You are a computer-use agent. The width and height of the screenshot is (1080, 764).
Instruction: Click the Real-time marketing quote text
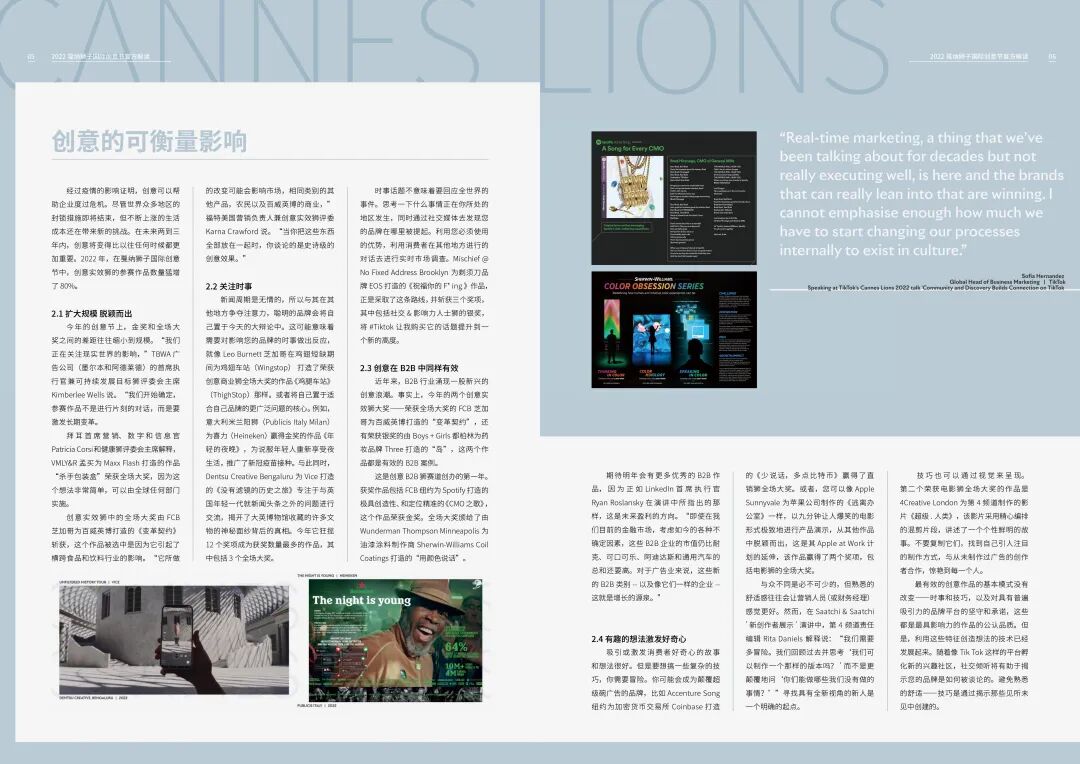921,194
